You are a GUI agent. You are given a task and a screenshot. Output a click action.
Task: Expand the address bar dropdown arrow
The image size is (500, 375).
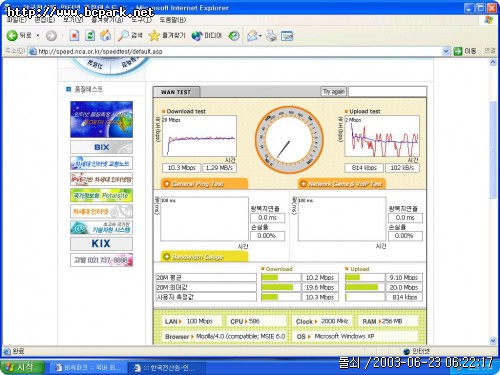point(446,51)
